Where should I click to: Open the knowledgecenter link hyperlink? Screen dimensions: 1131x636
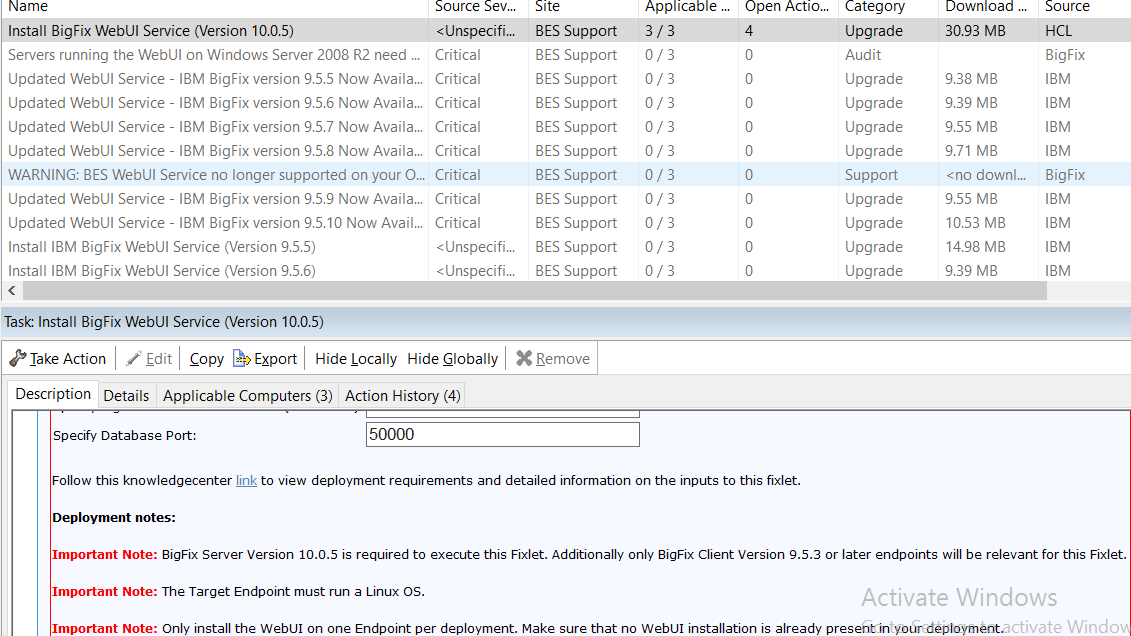click(246, 480)
